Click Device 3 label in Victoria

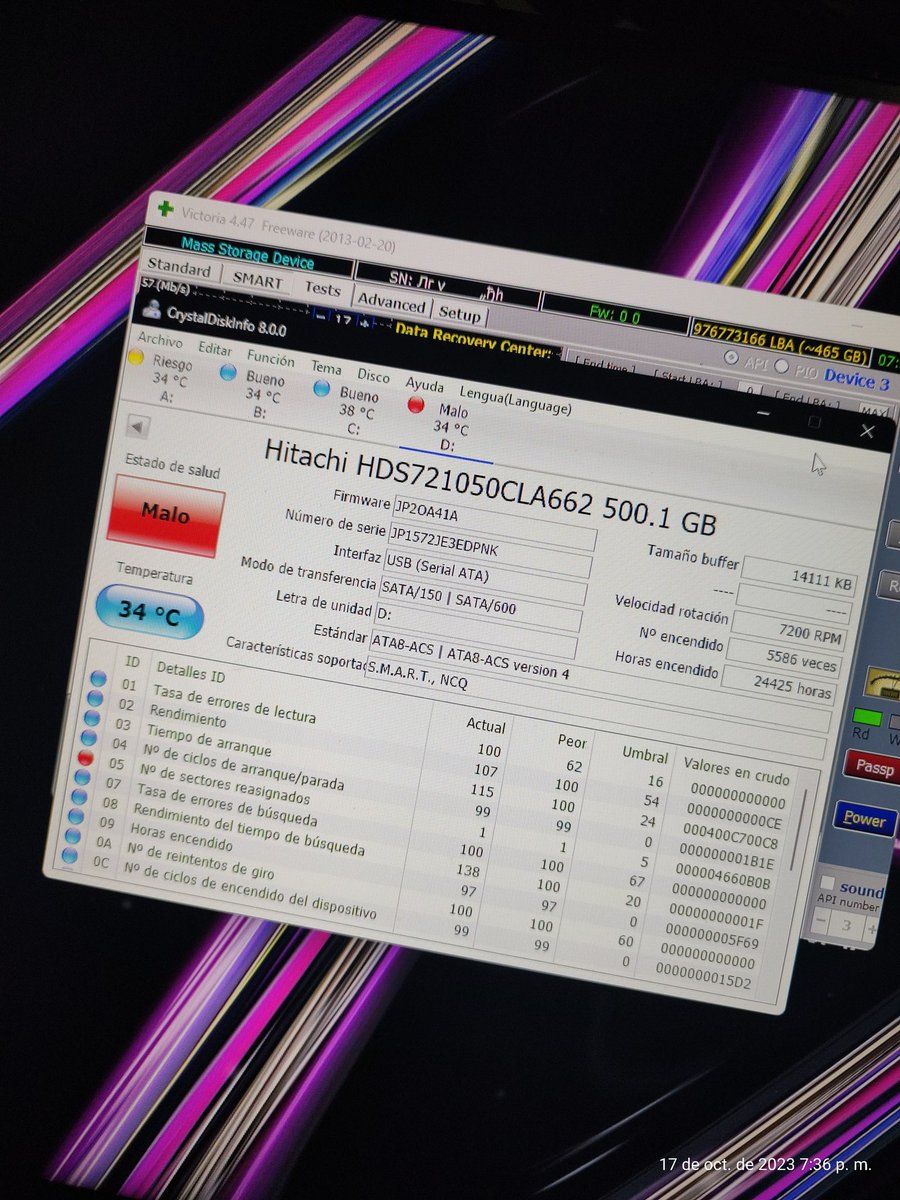tap(856, 380)
